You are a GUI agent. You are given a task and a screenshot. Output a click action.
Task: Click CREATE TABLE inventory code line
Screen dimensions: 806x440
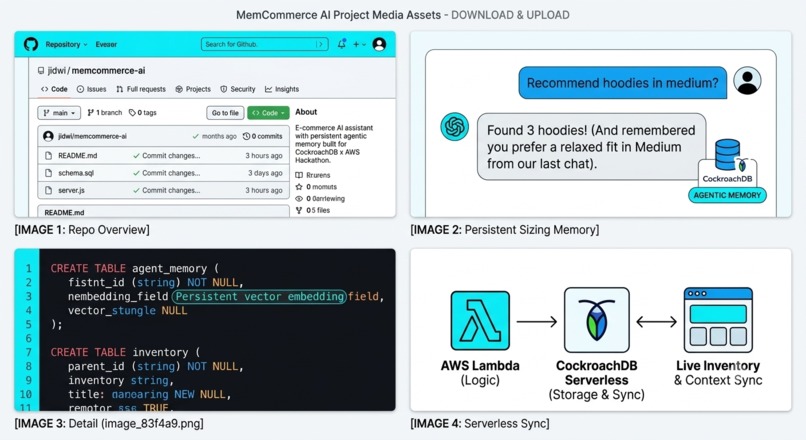(125, 352)
